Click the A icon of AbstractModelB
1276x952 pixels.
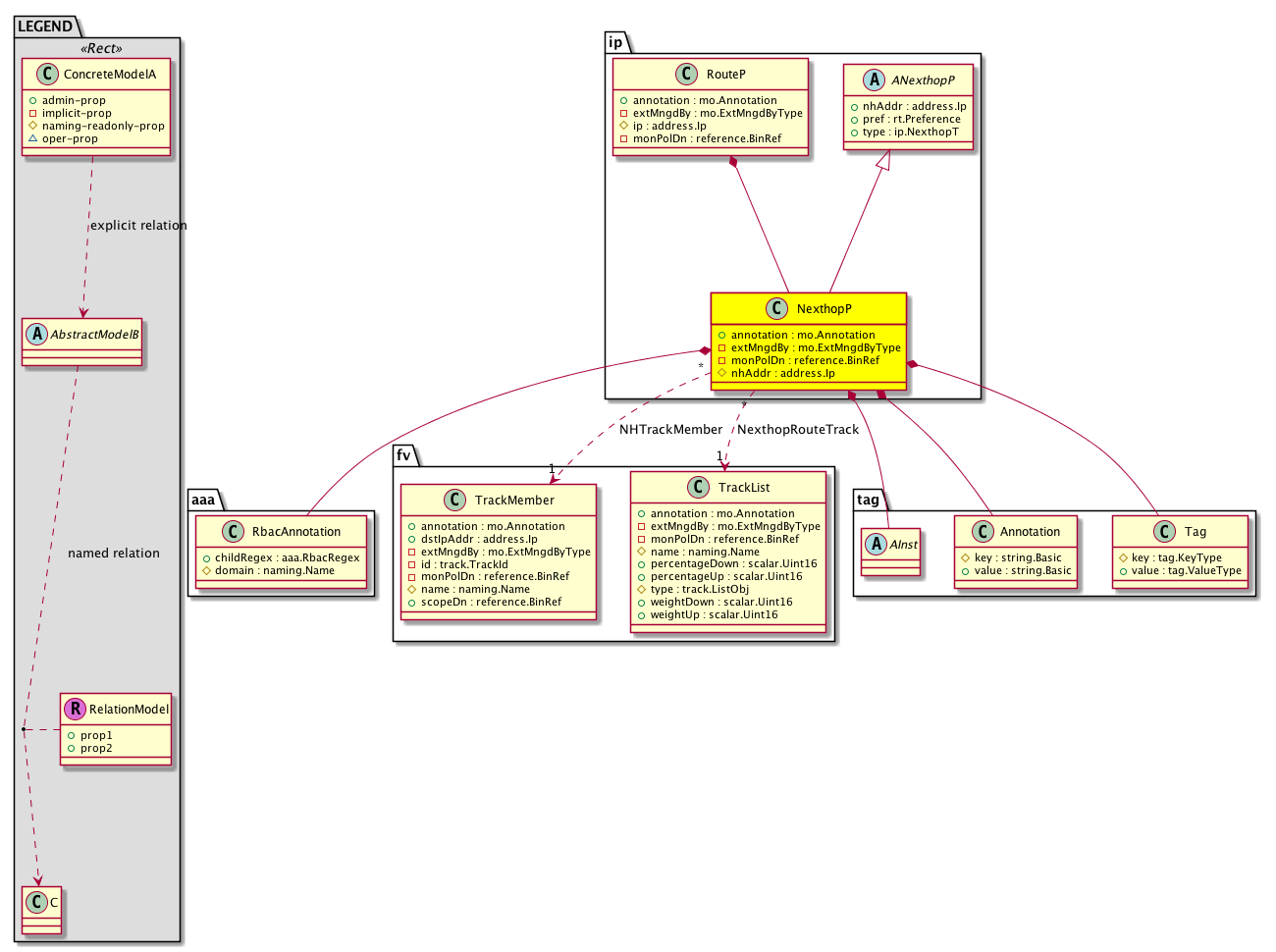[37, 334]
